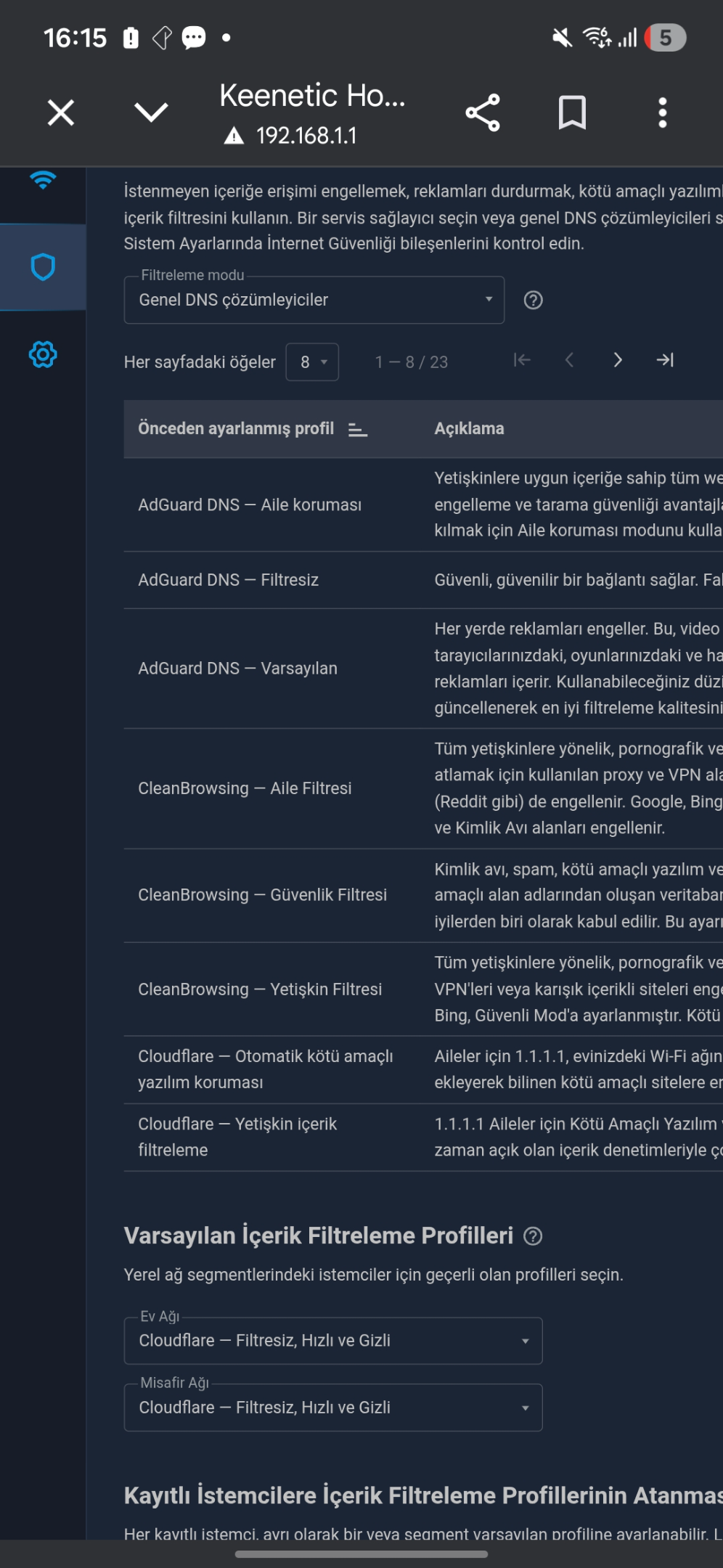The width and height of the screenshot is (723, 1568).
Task: Expand the browser chevron down menu
Action: click(151, 113)
